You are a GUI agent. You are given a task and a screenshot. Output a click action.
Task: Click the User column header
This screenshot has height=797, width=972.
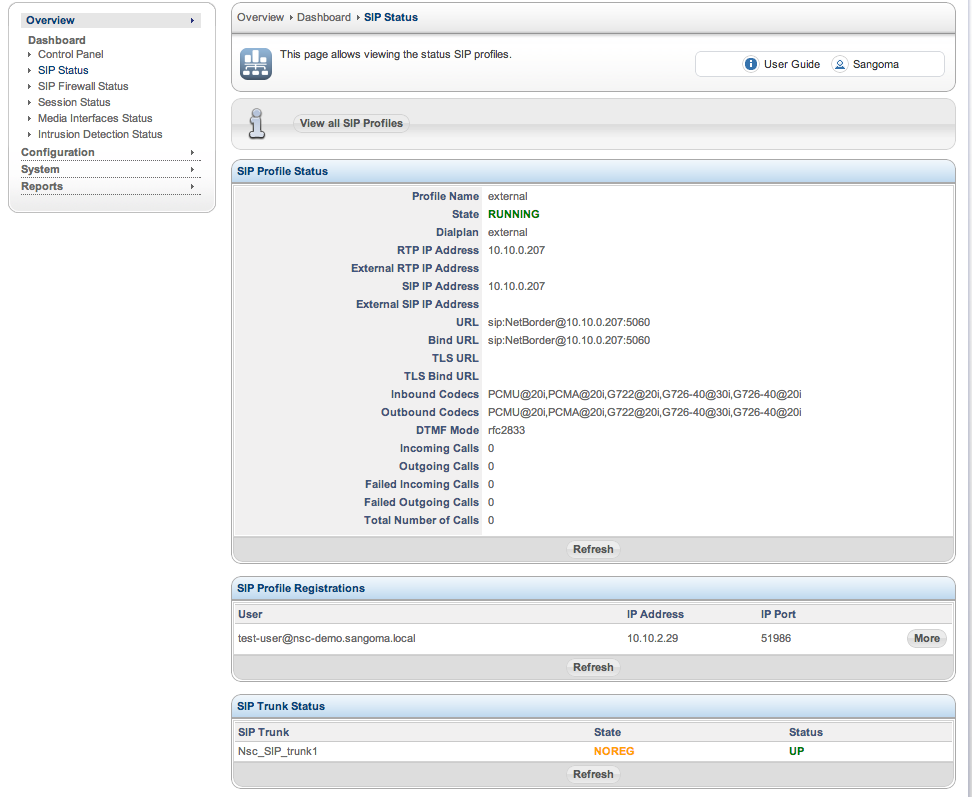250,614
